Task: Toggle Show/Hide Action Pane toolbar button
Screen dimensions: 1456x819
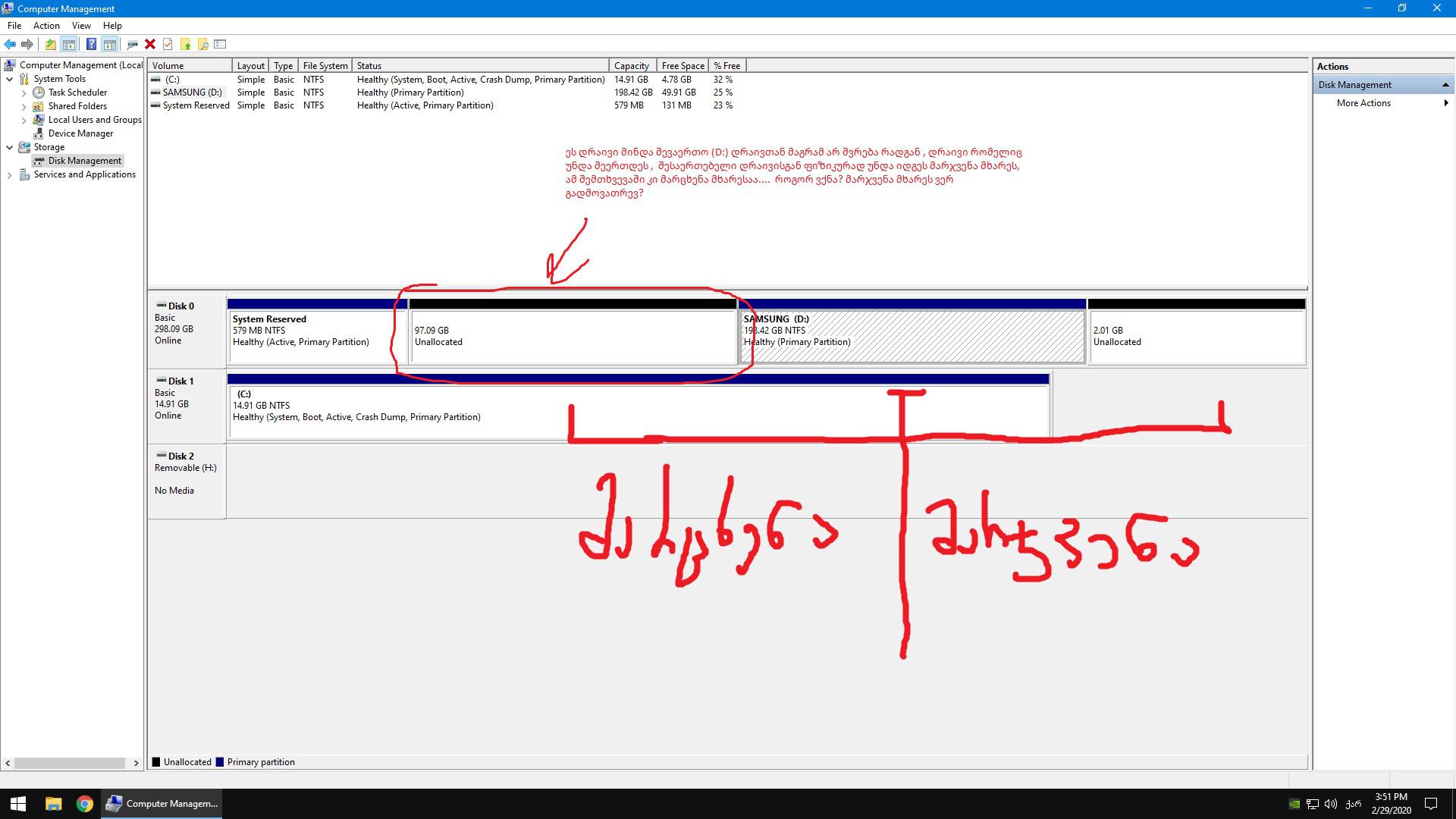Action: click(110, 44)
